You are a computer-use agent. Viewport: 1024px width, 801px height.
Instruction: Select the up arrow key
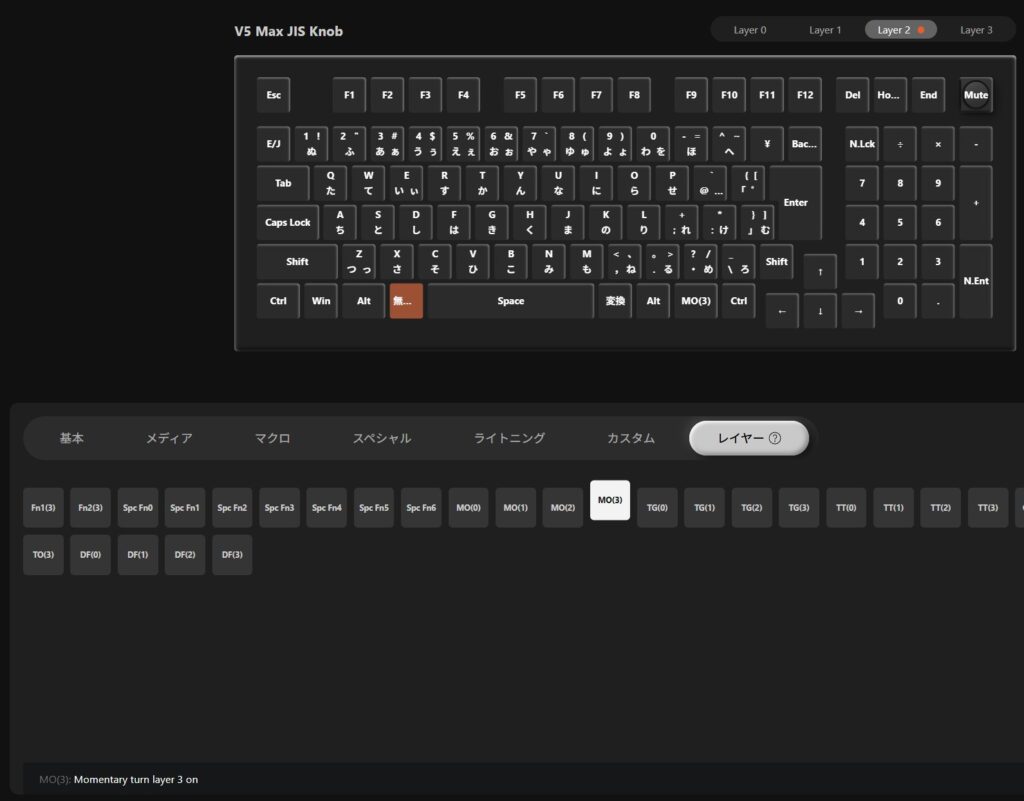click(820, 271)
